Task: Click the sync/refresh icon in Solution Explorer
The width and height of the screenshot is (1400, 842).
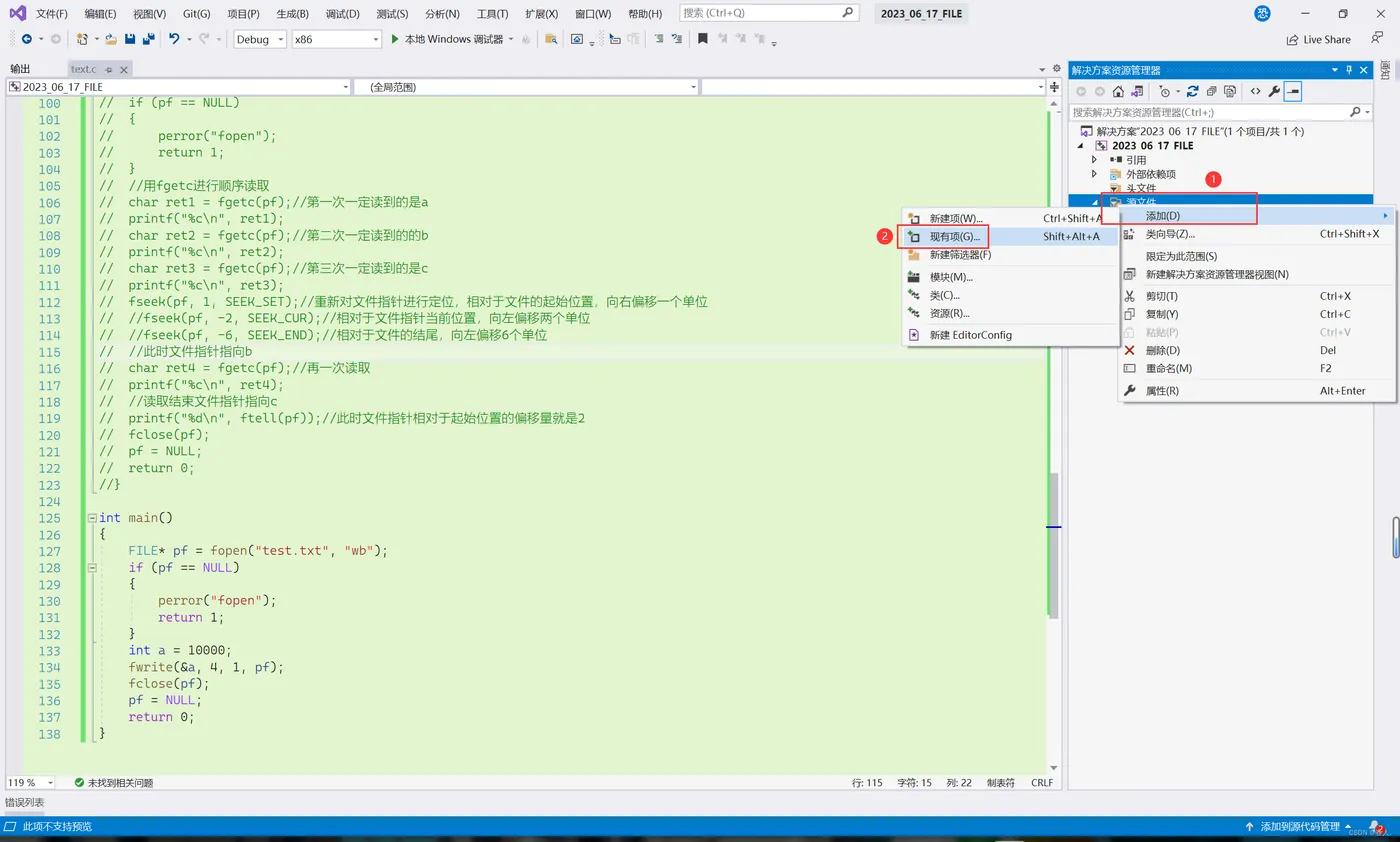Action: [1192, 91]
